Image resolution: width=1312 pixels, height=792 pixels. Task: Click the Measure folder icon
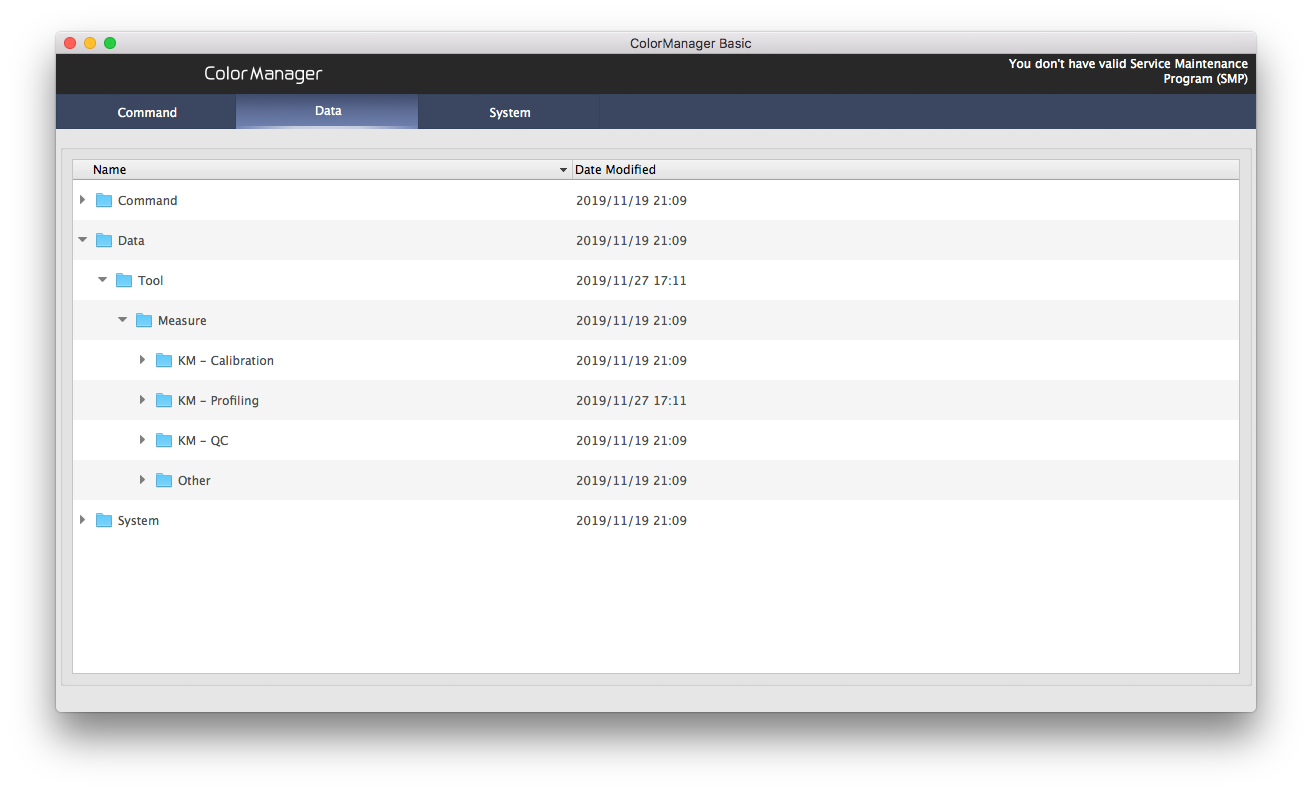click(x=144, y=320)
